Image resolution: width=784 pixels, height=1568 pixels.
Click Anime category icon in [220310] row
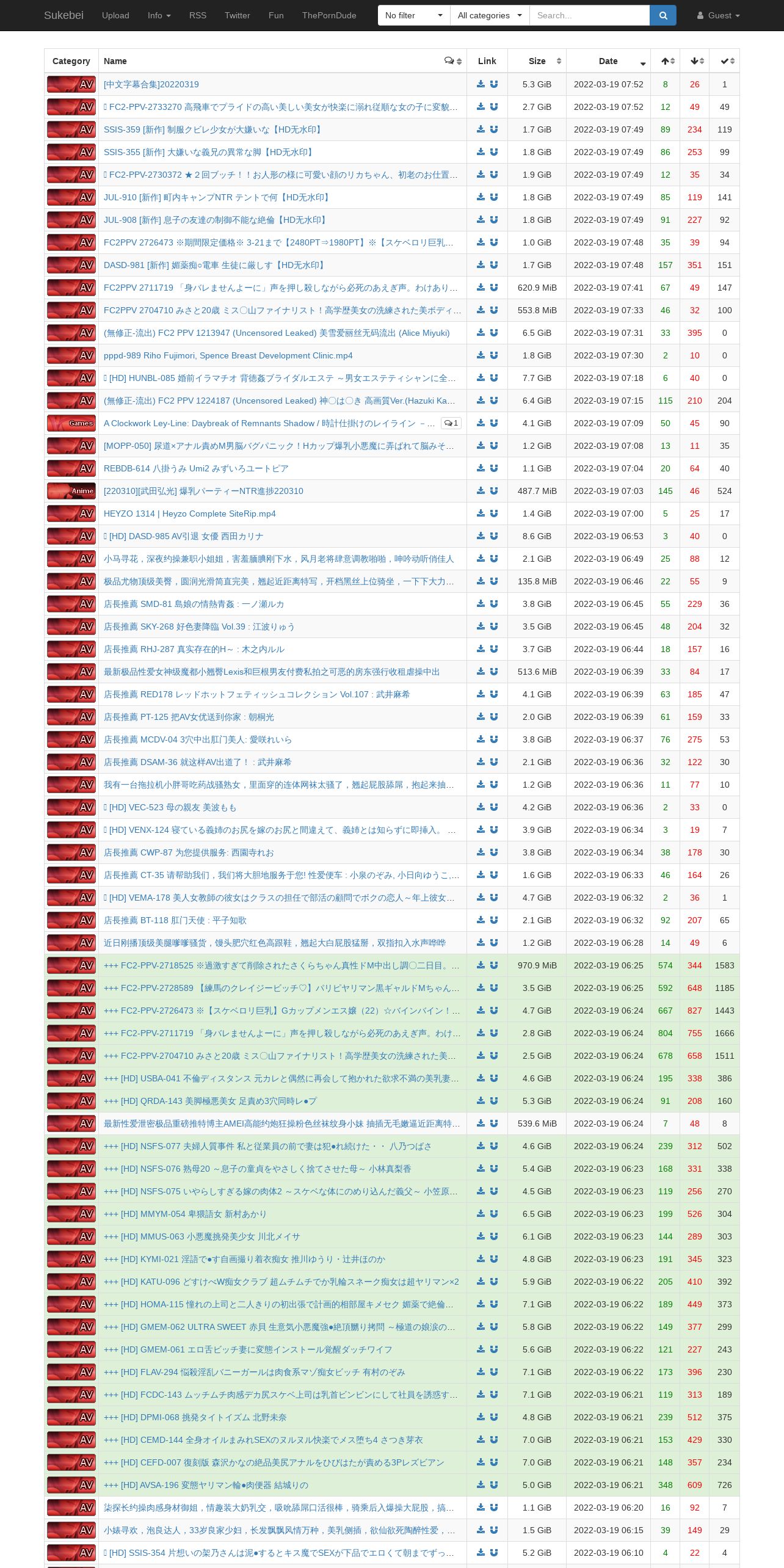pyautogui.click(x=71, y=491)
